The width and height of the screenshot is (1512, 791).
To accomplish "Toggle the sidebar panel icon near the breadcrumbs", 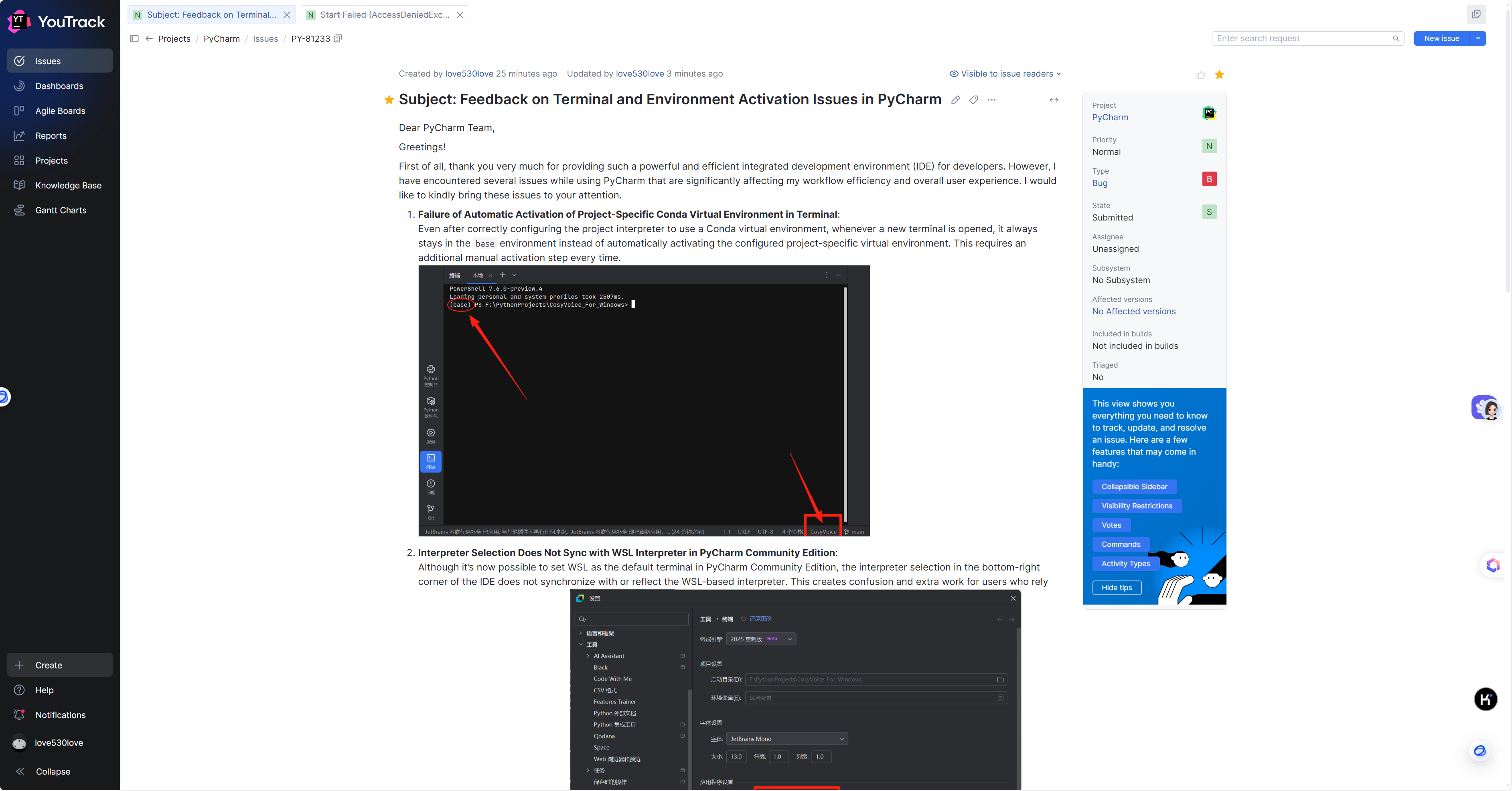I will point(134,39).
